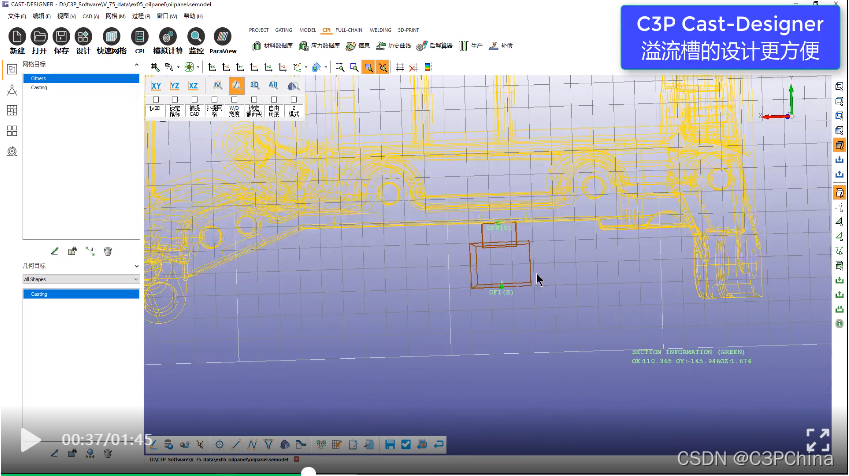849x476 pixels.
Task: Open 视图 menu
Action: (x=66, y=16)
